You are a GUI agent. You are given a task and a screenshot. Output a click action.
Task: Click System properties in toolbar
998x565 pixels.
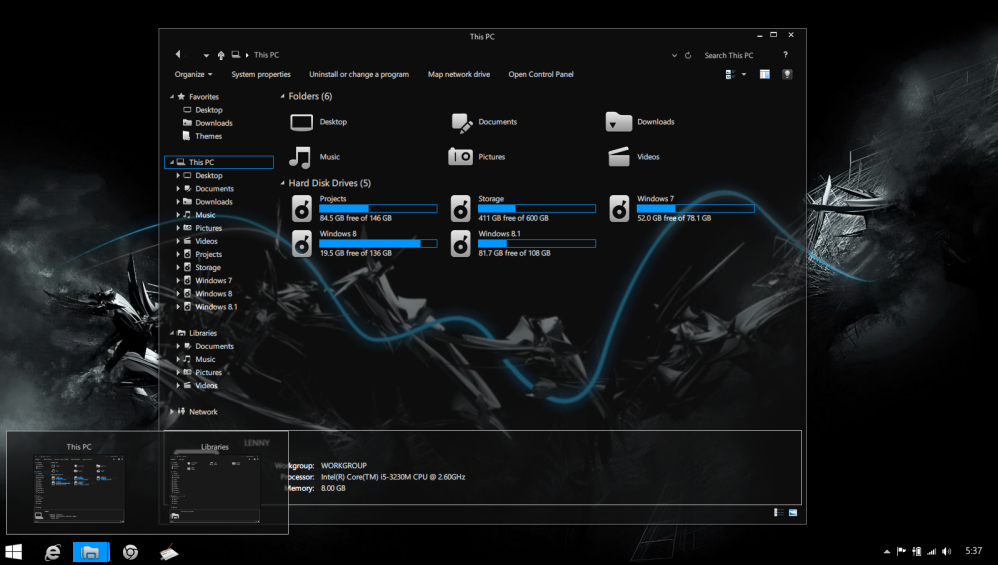[x=261, y=74]
